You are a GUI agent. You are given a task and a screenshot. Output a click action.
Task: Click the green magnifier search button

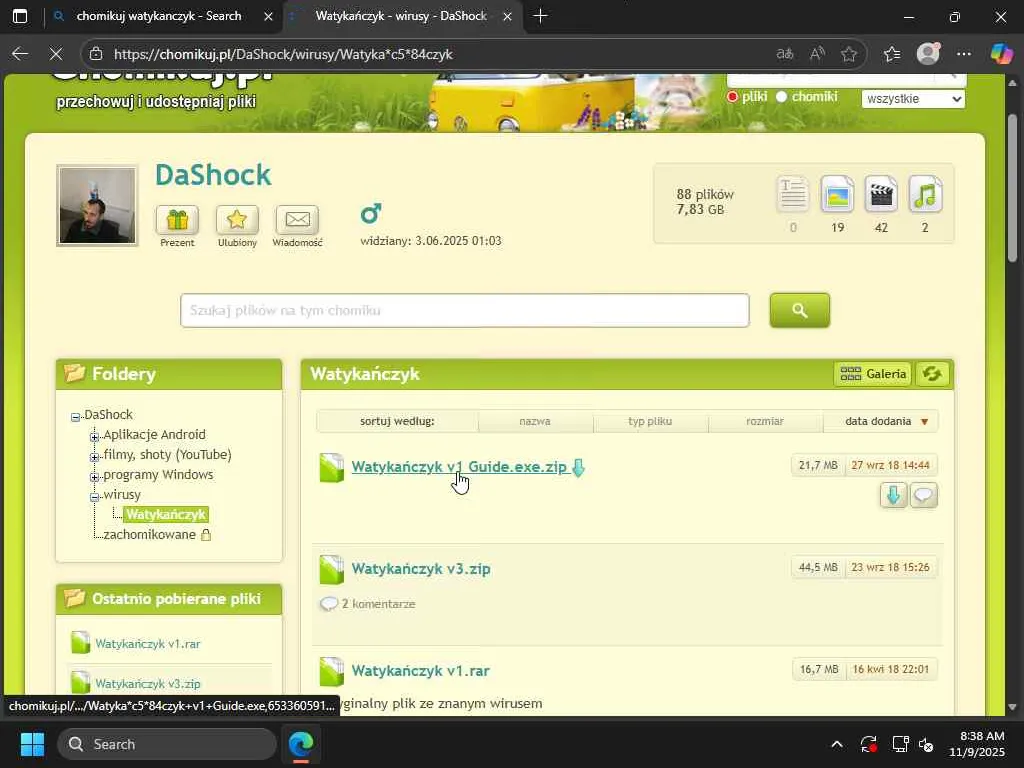click(800, 310)
